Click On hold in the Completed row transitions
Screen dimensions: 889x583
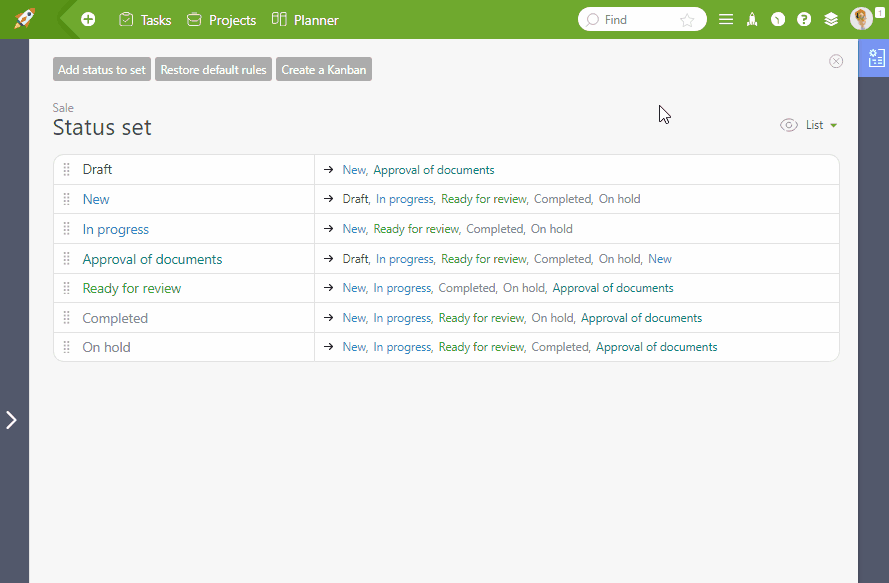[553, 318]
